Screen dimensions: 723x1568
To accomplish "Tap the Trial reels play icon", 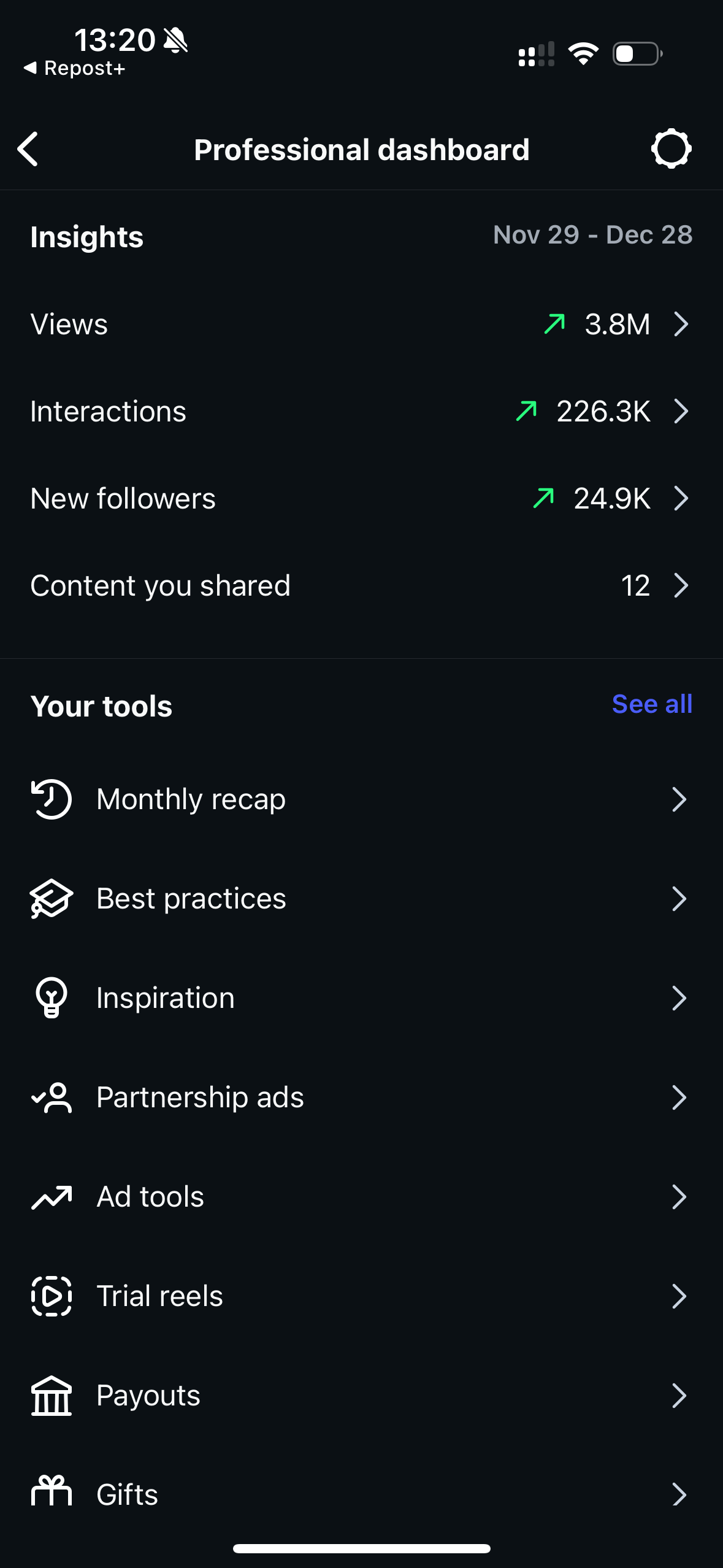I will (52, 1296).
